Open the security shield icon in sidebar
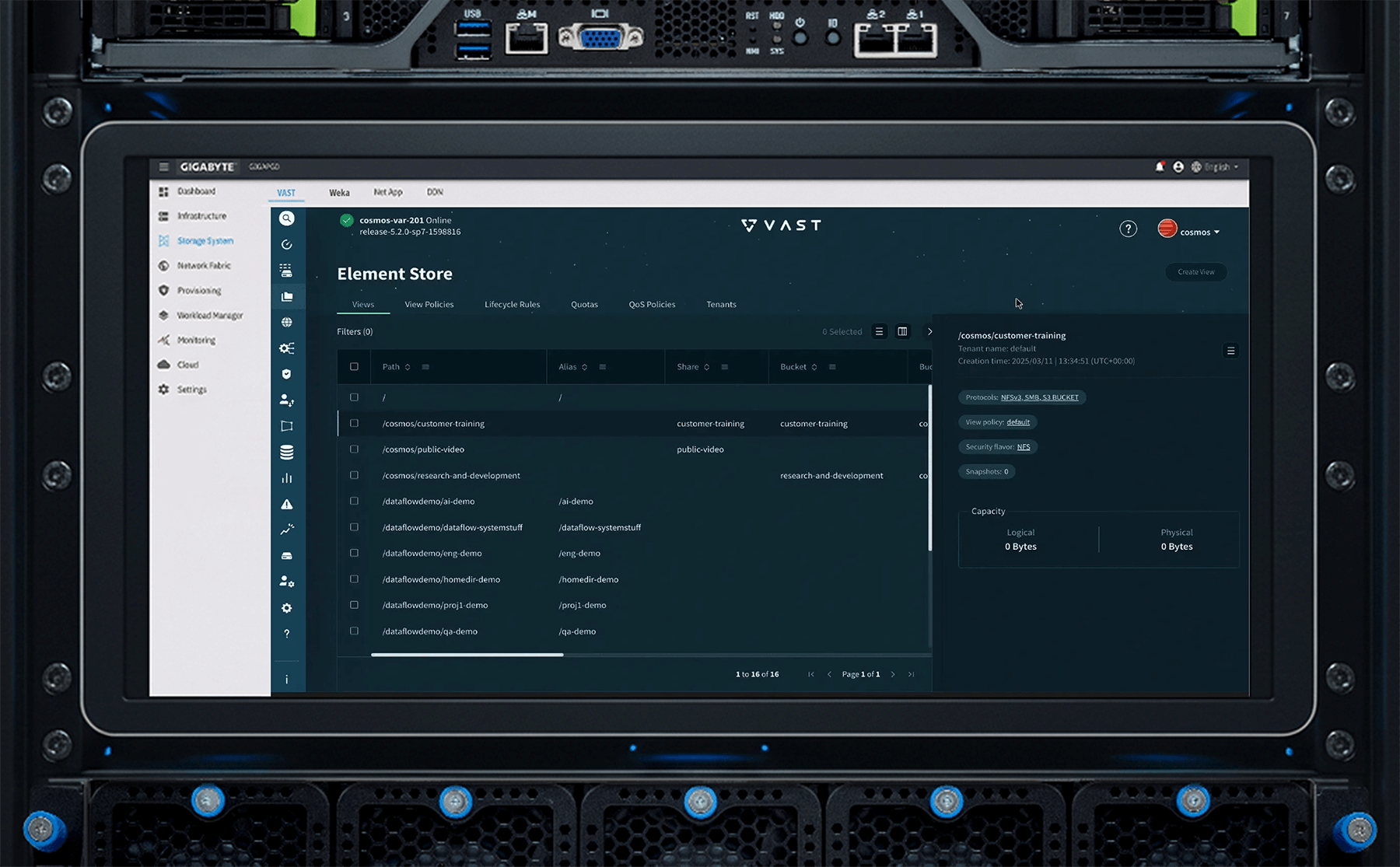 point(287,374)
